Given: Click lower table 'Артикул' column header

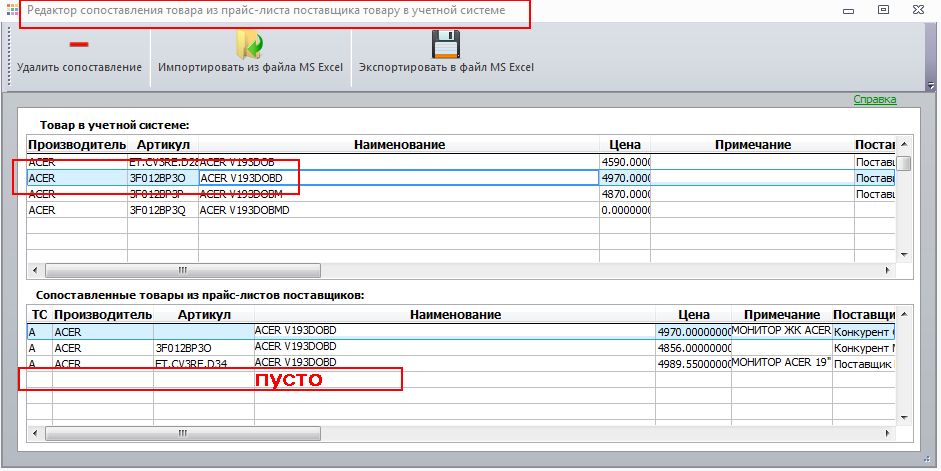Looking at the screenshot, I should (204, 314).
